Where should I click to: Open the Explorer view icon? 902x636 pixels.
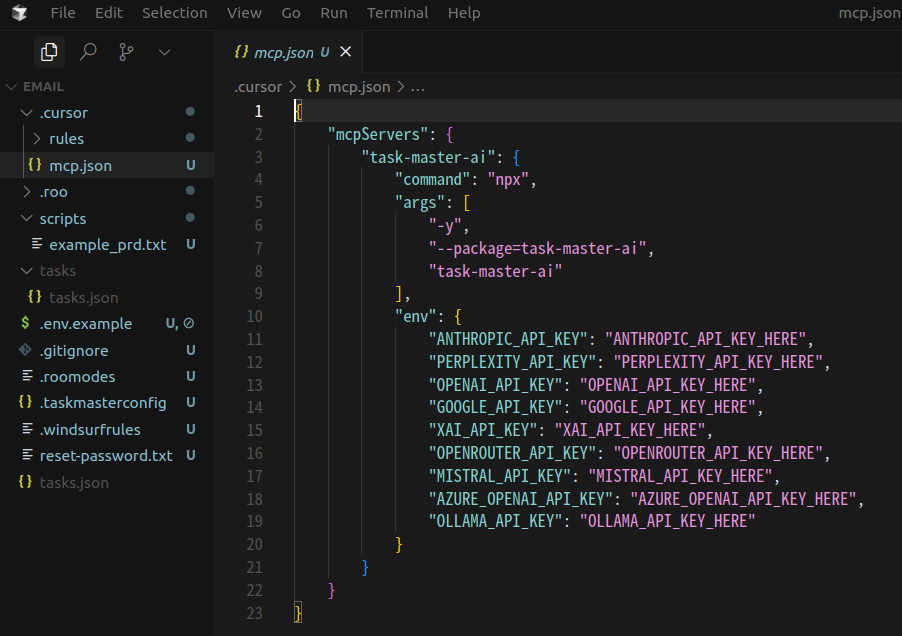[x=49, y=52]
